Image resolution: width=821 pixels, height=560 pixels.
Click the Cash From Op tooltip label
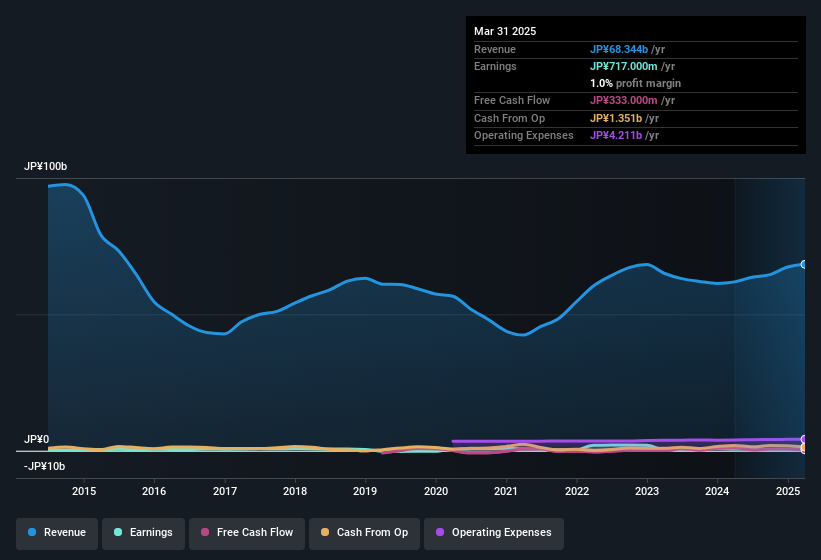[x=509, y=118]
